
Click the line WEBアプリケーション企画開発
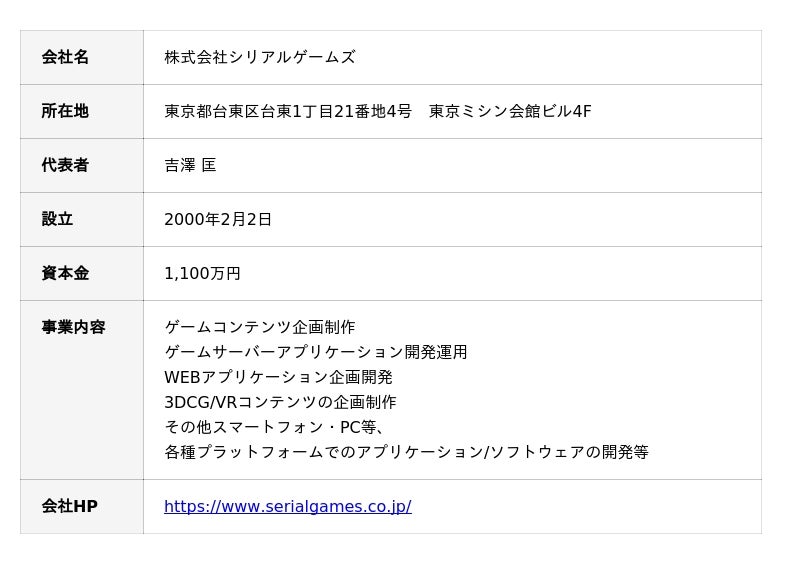(x=278, y=377)
